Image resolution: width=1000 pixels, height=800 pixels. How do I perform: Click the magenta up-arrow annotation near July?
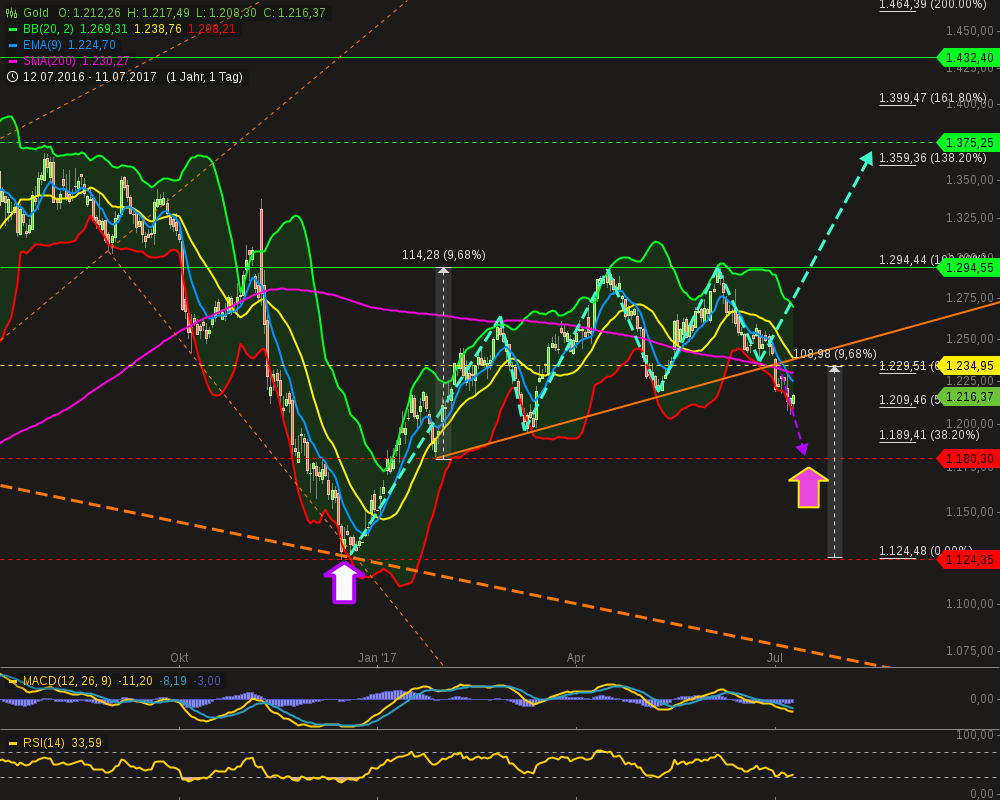[x=810, y=487]
